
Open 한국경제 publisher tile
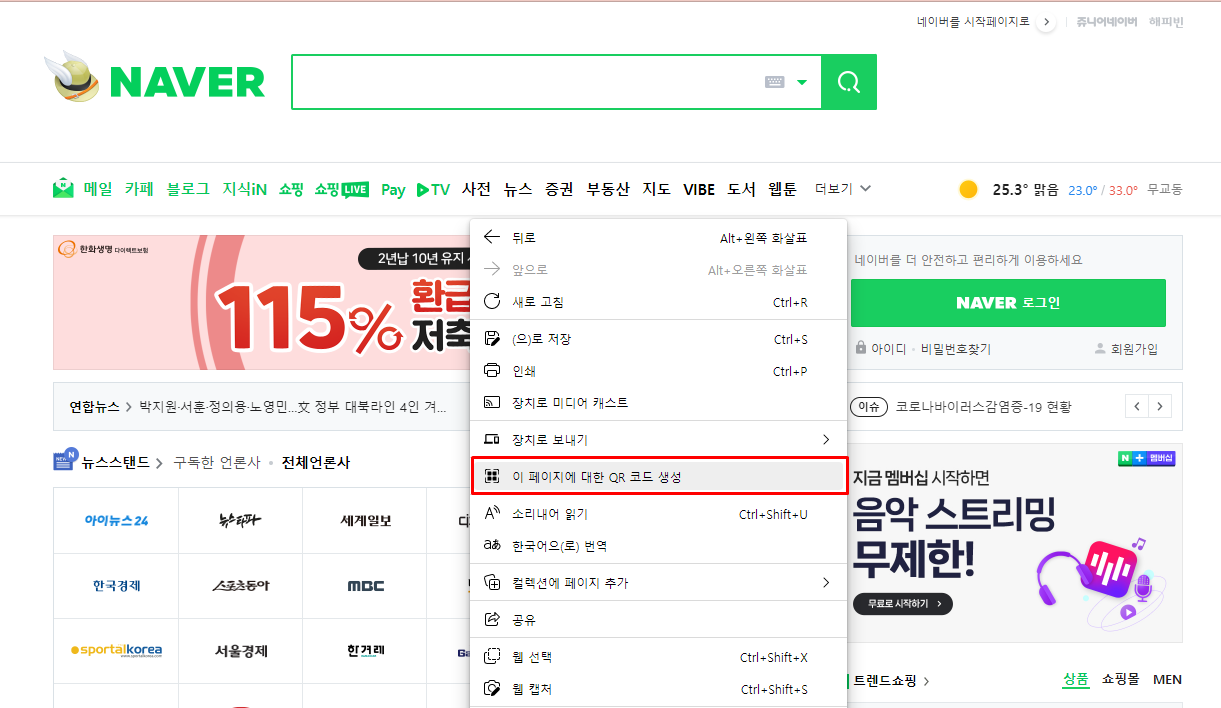pos(116,586)
